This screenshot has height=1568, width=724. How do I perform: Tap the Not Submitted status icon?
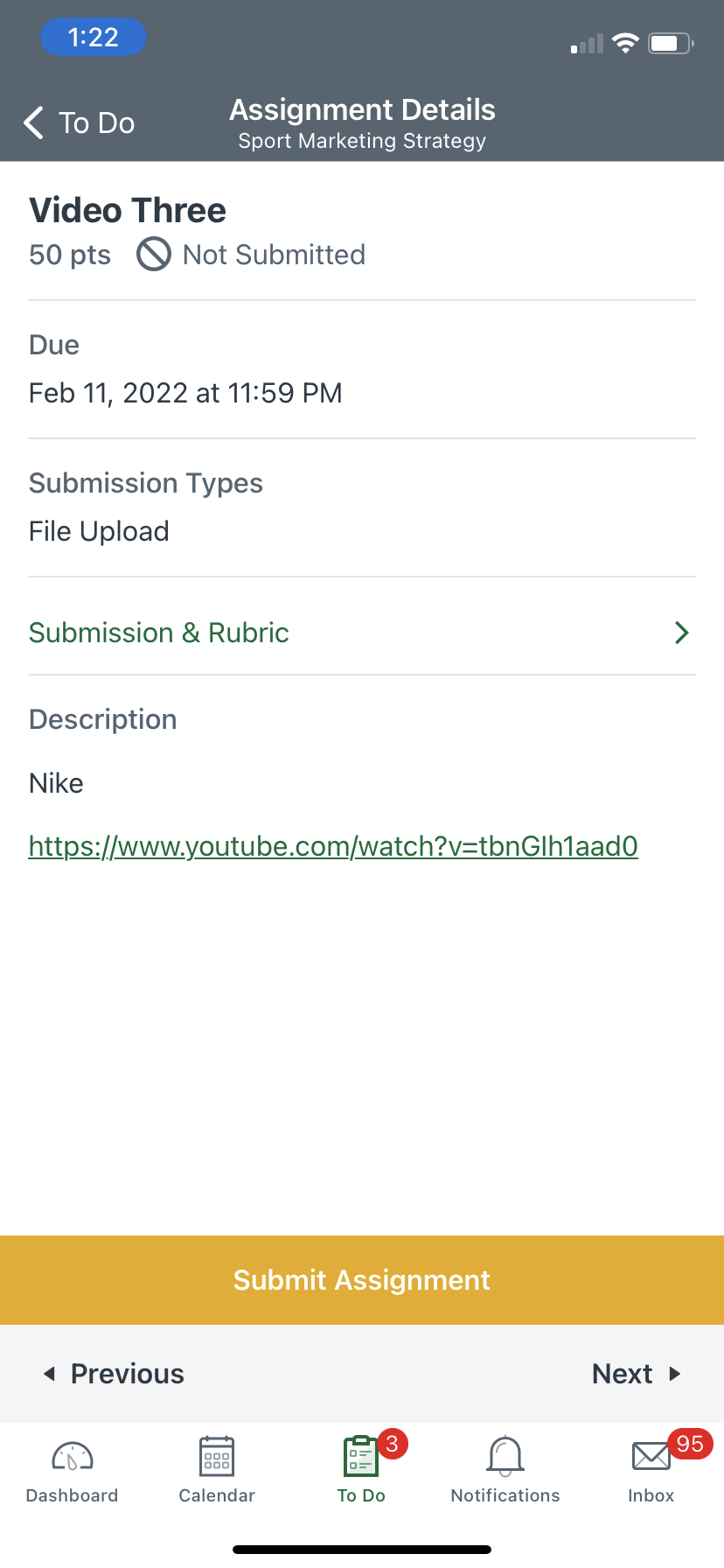[154, 255]
